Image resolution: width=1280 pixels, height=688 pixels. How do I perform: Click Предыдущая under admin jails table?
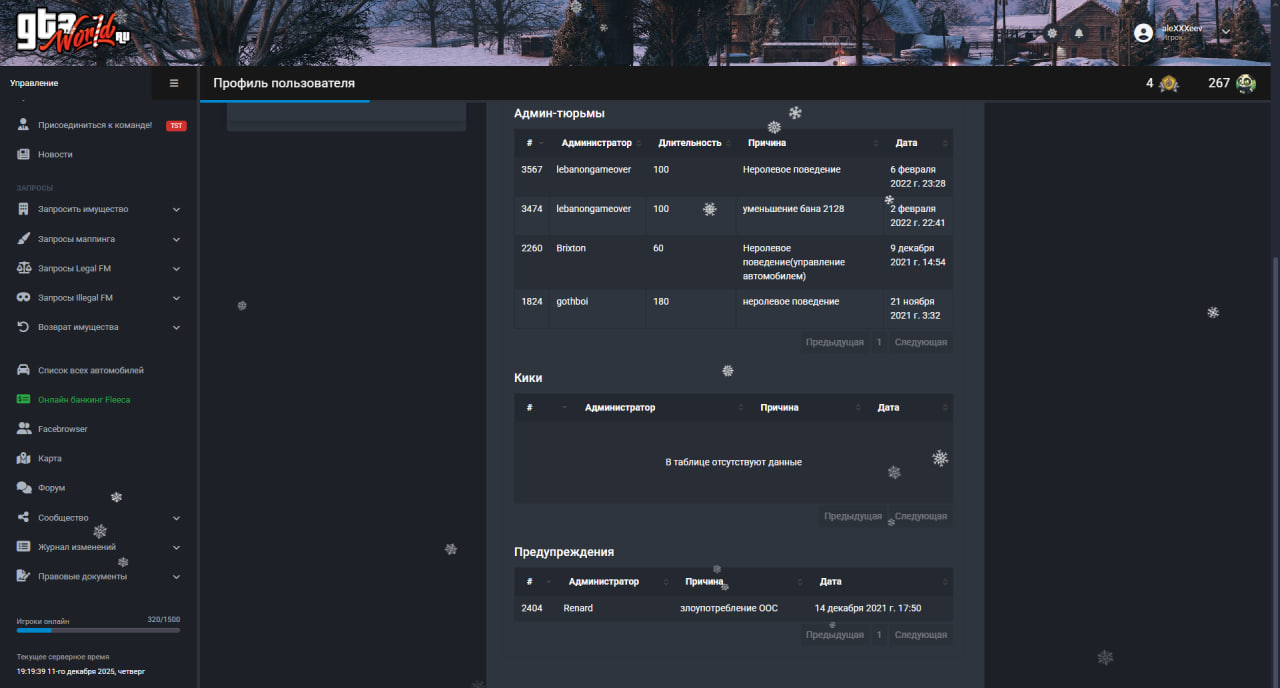(x=835, y=342)
